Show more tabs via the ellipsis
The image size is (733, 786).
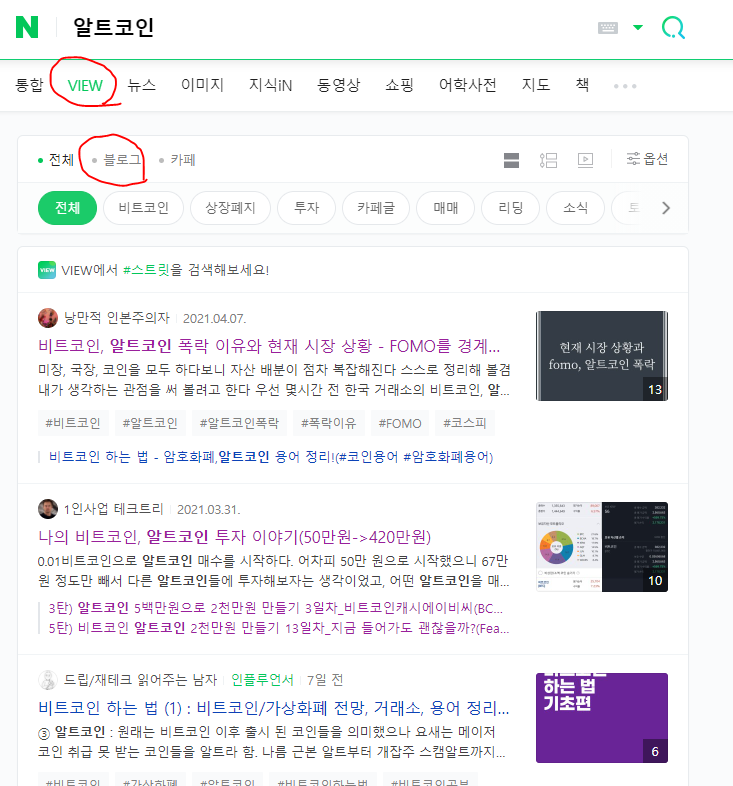(x=625, y=86)
